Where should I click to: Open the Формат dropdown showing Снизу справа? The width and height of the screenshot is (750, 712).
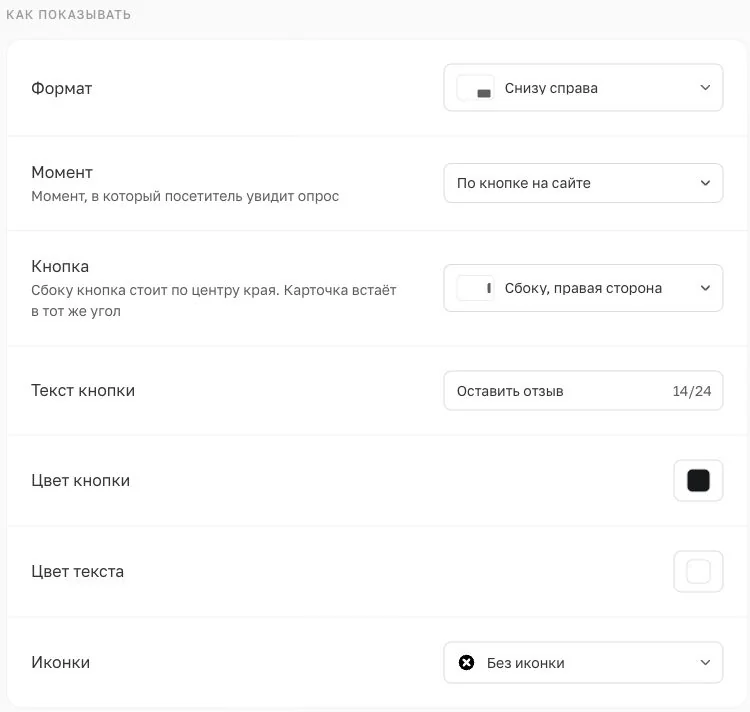click(583, 88)
